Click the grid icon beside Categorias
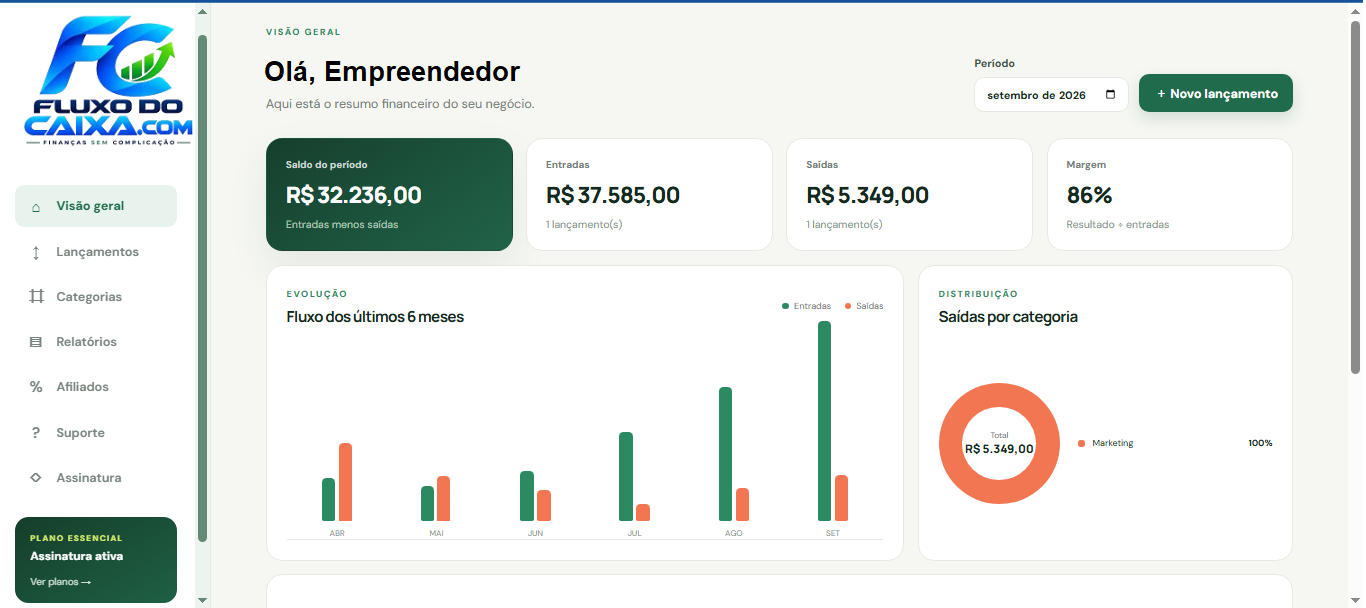The image size is (1366, 608). pyautogui.click(x=36, y=297)
